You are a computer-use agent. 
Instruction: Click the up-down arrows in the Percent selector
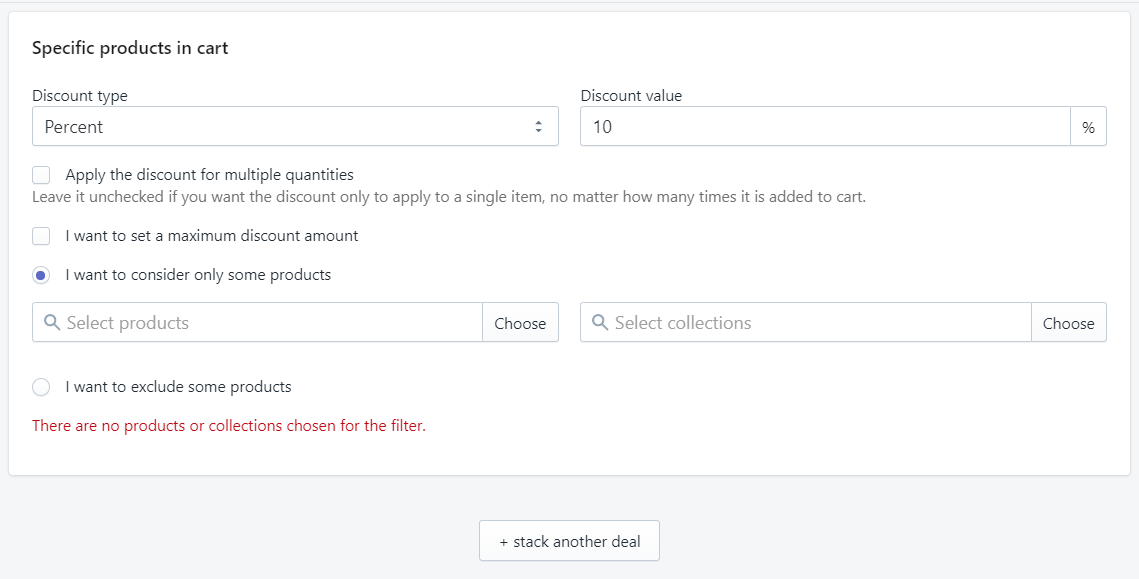538,127
